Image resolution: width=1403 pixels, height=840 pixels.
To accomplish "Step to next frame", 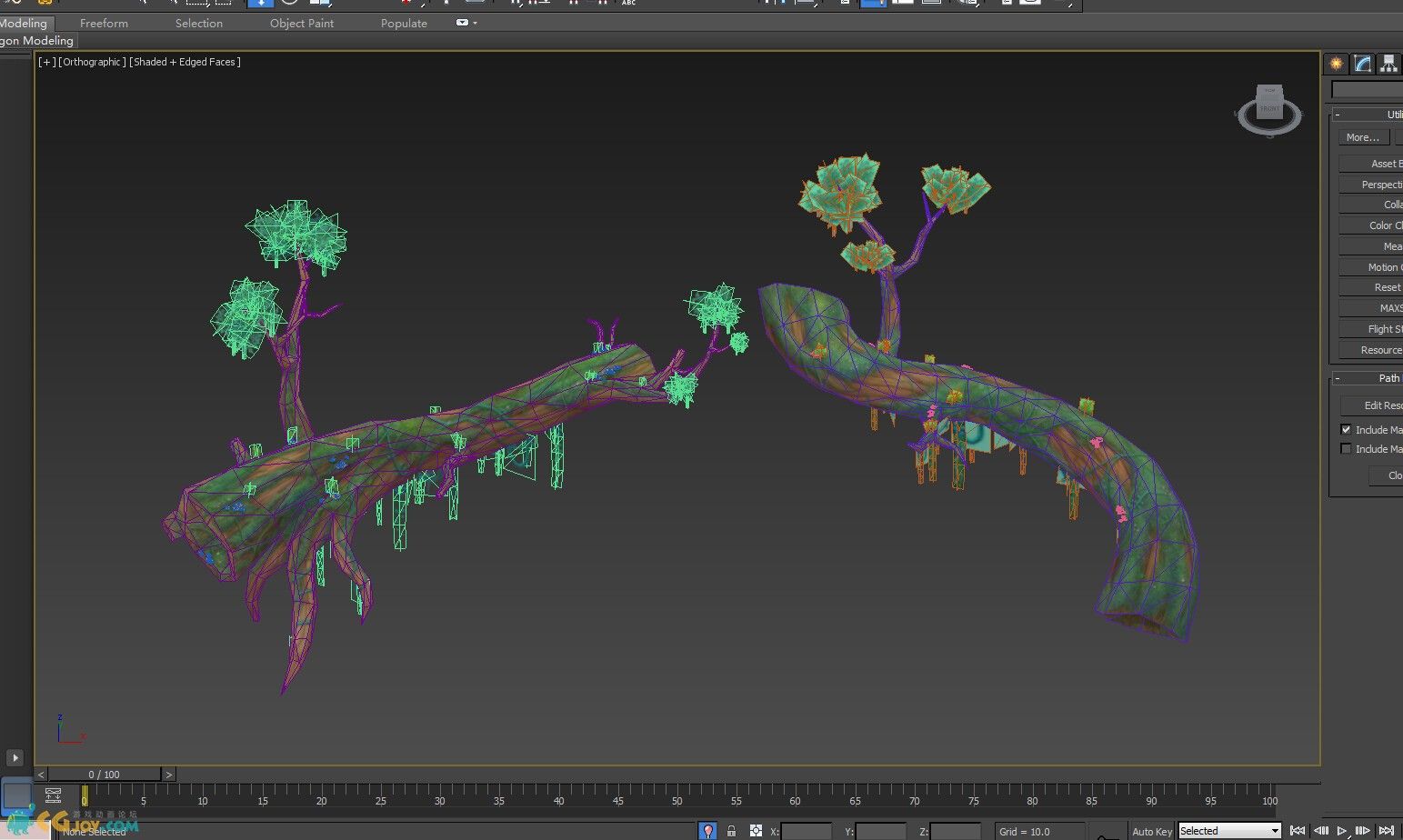I will [x=1363, y=831].
